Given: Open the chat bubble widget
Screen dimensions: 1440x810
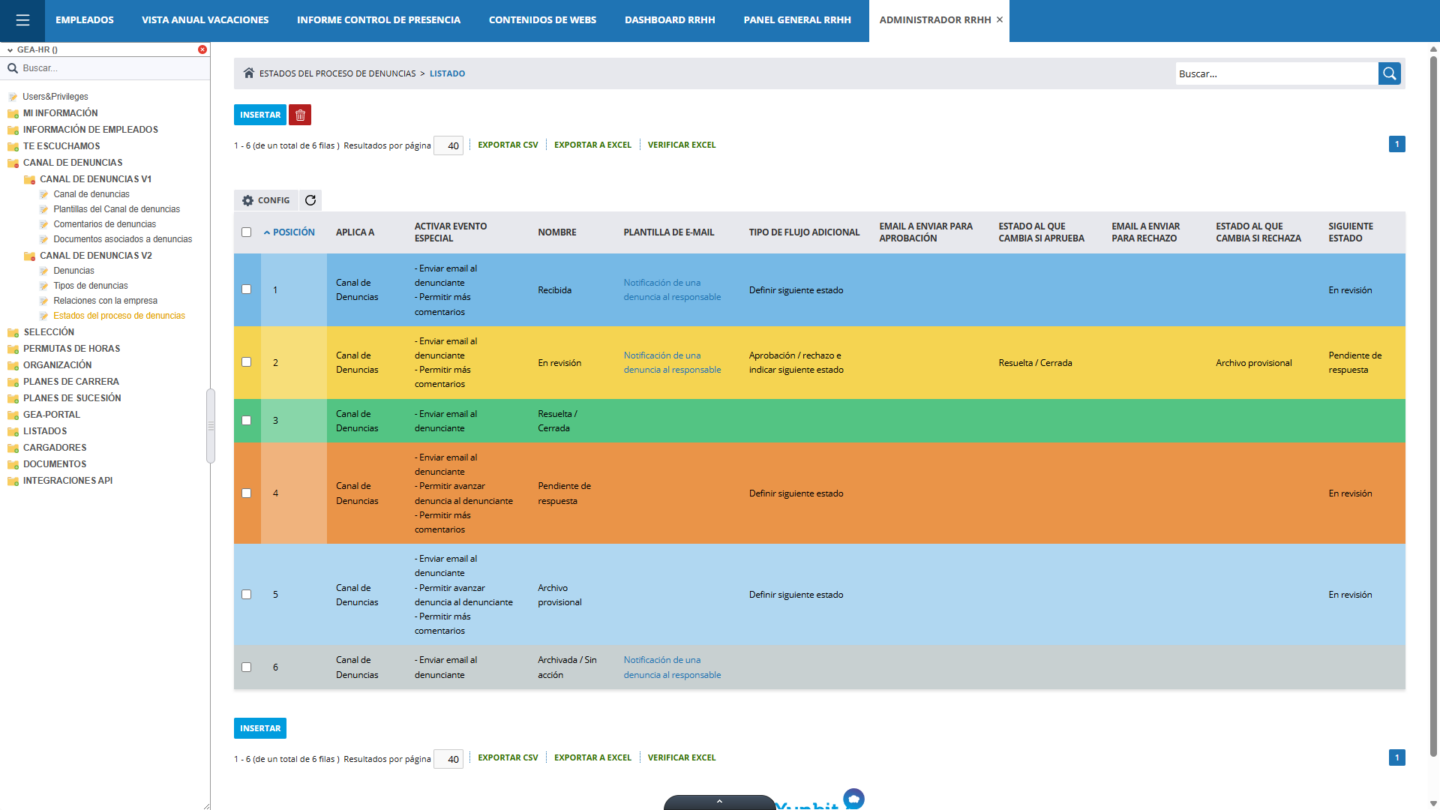Looking at the screenshot, I should (x=853, y=798).
